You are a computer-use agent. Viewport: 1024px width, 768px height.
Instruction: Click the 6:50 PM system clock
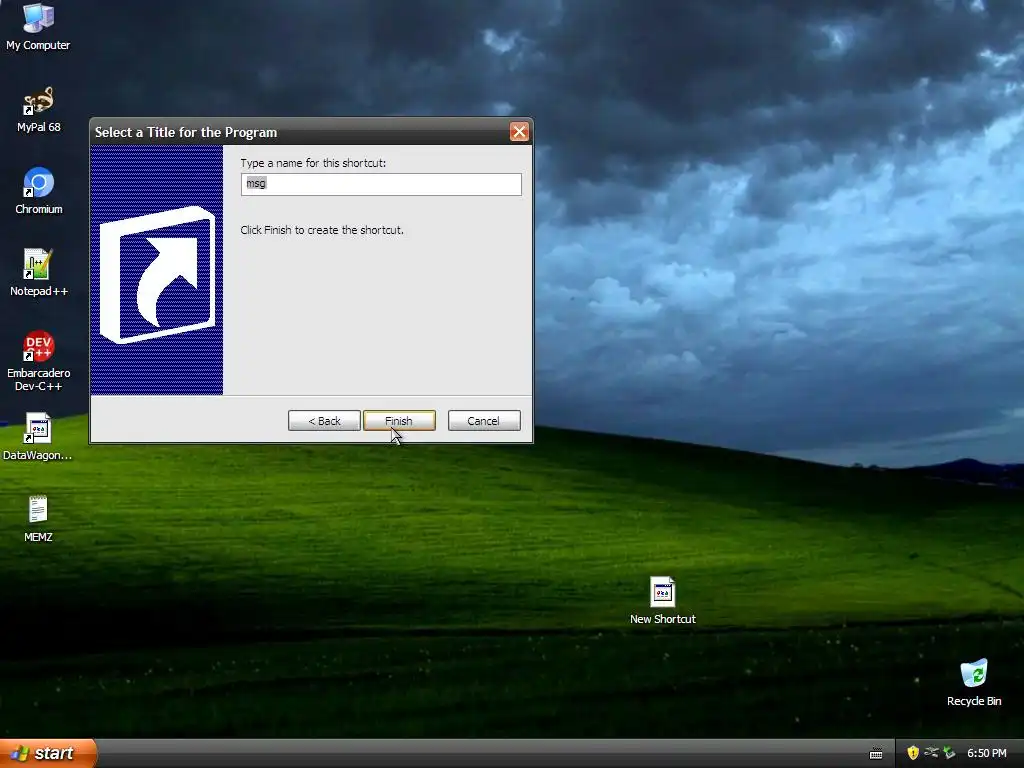(x=987, y=753)
